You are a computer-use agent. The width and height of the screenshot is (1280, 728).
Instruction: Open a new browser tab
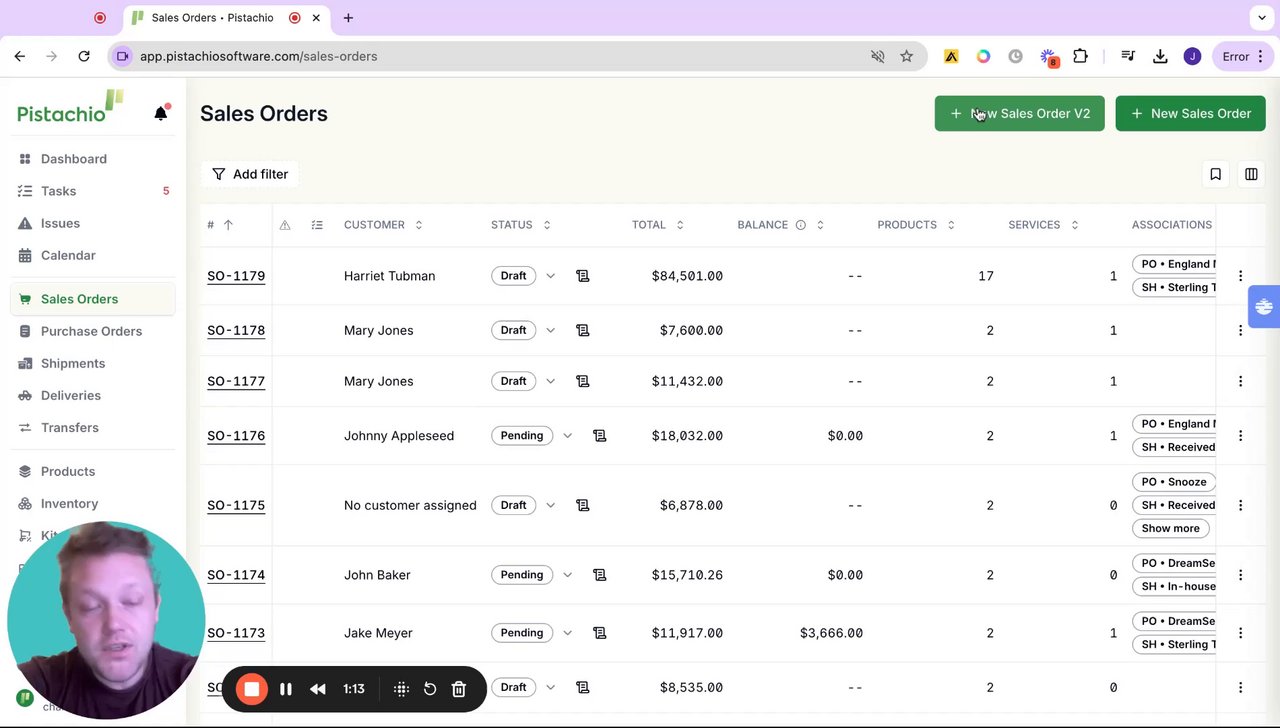348,18
